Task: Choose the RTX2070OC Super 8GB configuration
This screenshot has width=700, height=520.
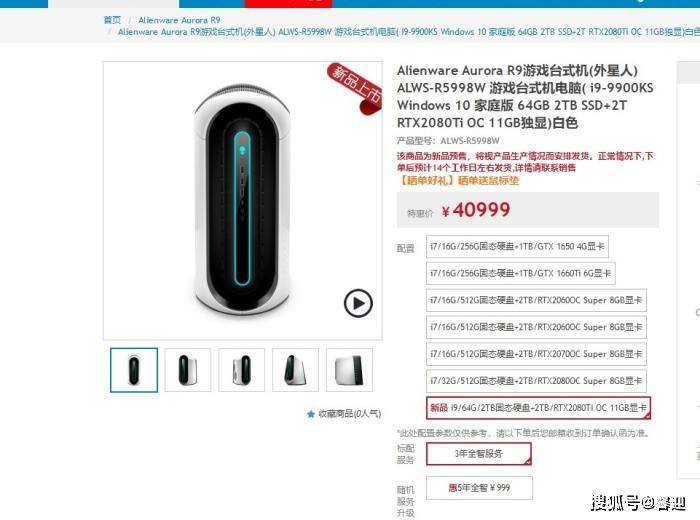Action: (536, 354)
